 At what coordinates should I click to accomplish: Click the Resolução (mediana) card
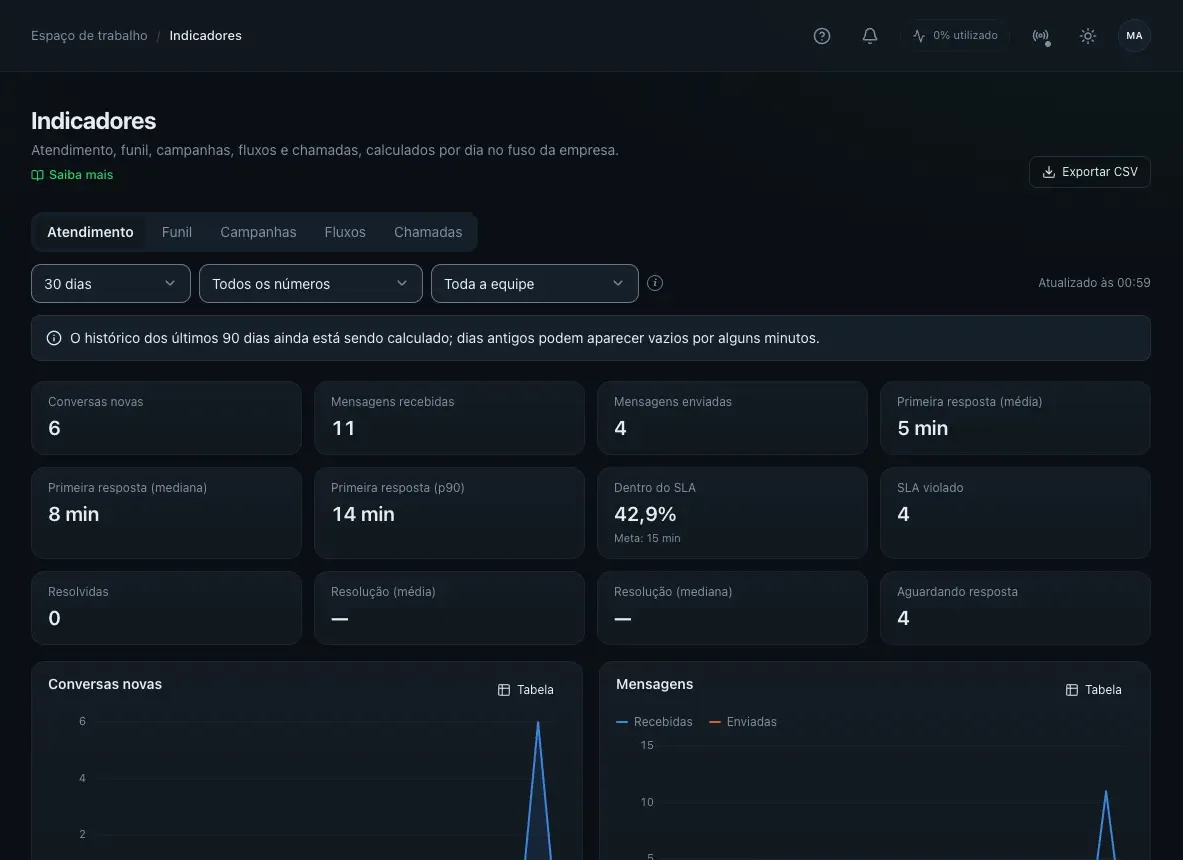[732, 608]
